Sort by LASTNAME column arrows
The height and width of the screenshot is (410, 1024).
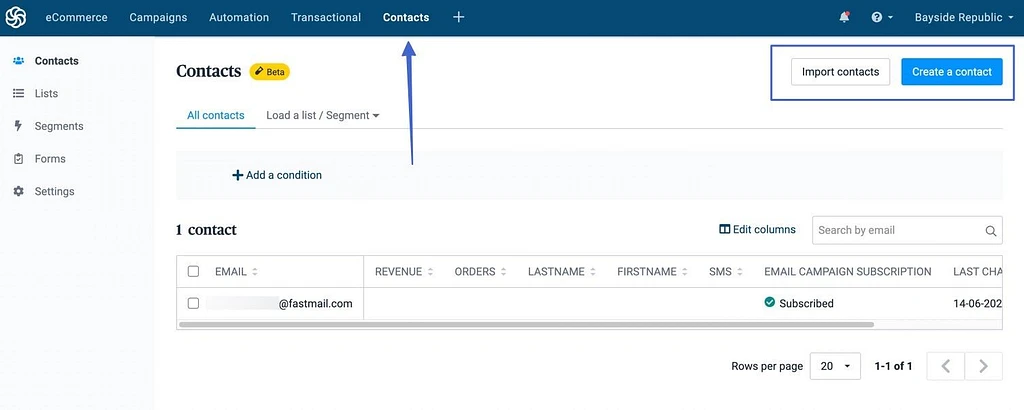[x=592, y=272]
